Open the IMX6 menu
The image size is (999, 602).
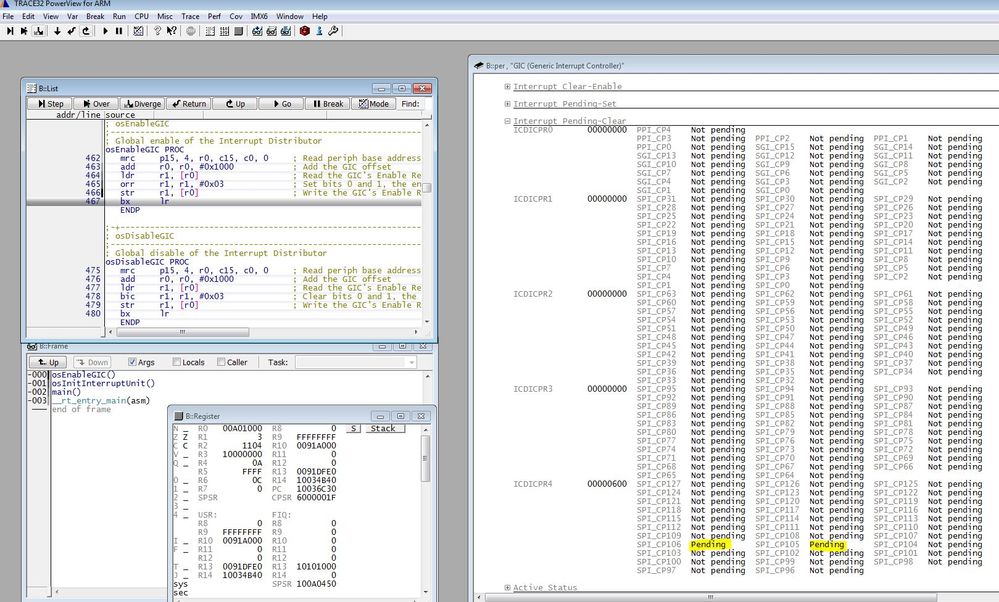(259, 16)
